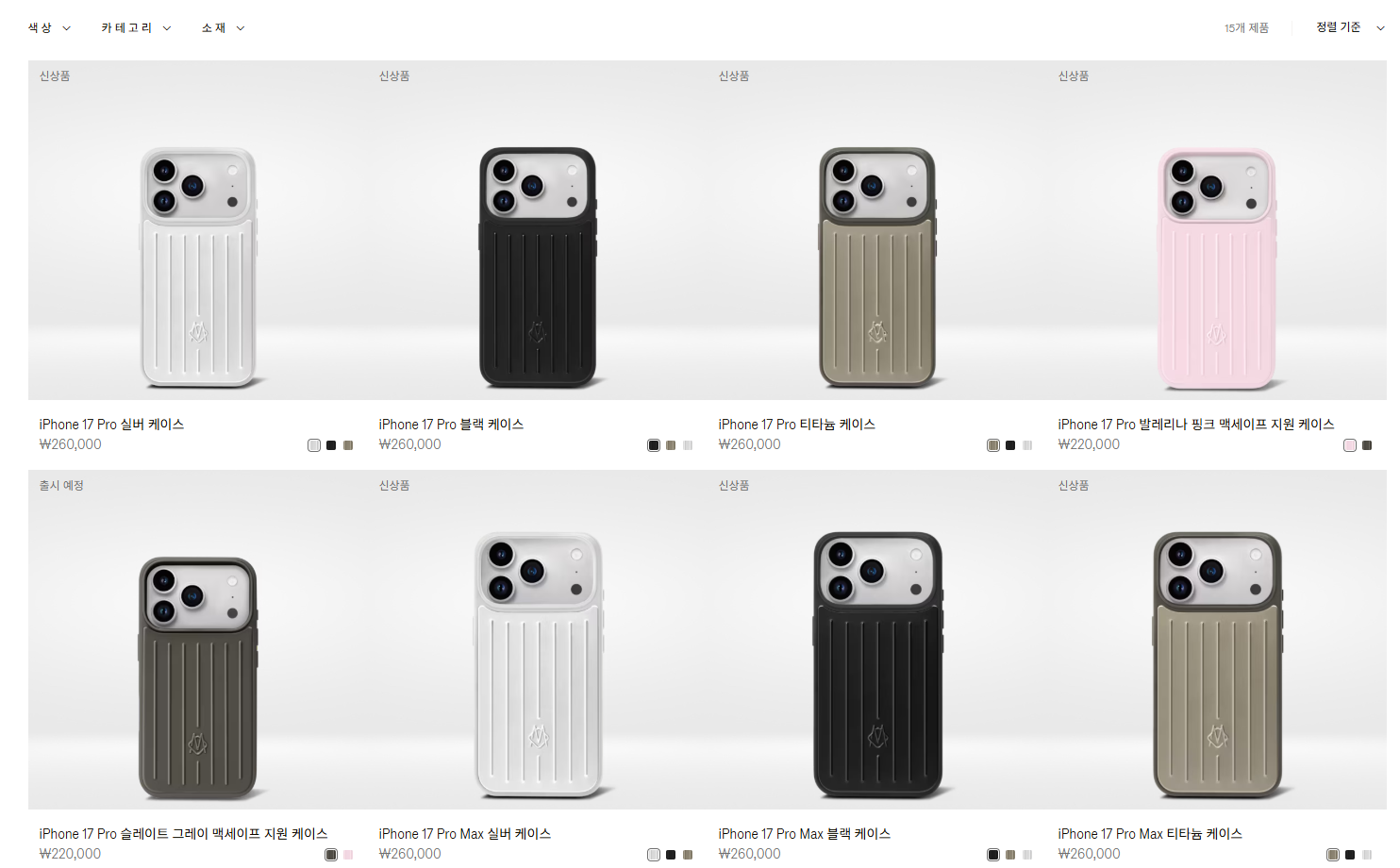
Task: Choose pink swatch under 슬레이트 그레이 case
Action: pos(348,855)
